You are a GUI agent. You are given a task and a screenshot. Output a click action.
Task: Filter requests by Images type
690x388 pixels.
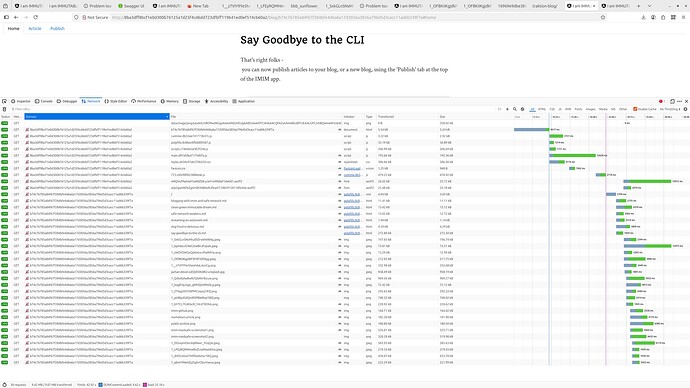click(591, 109)
